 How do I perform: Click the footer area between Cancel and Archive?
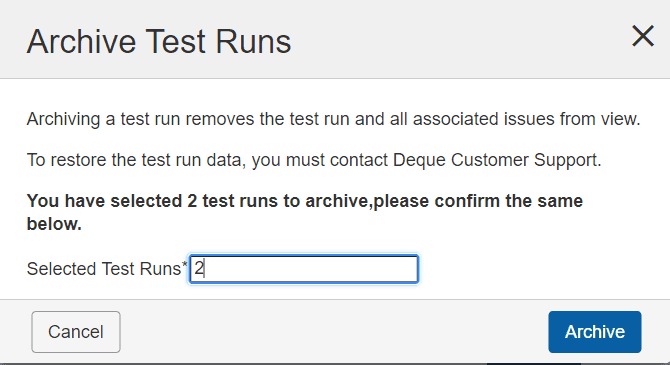(x=333, y=332)
